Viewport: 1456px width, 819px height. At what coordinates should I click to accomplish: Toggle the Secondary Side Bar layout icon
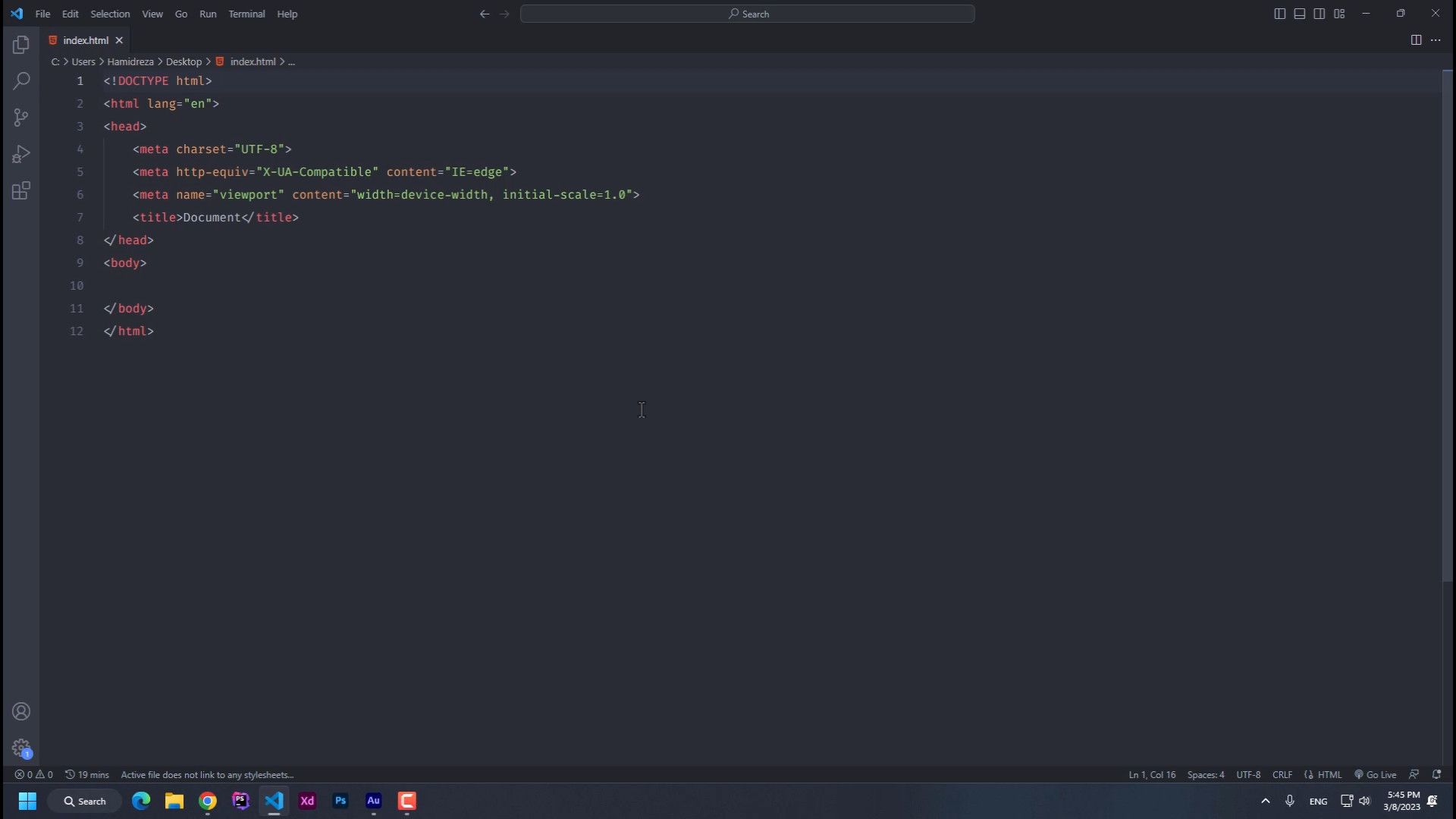click(x=1319, y=14)
